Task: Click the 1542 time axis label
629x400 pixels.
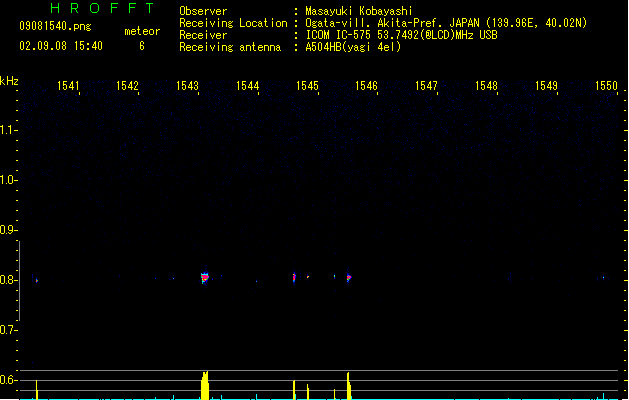Action: pos(127,86)
